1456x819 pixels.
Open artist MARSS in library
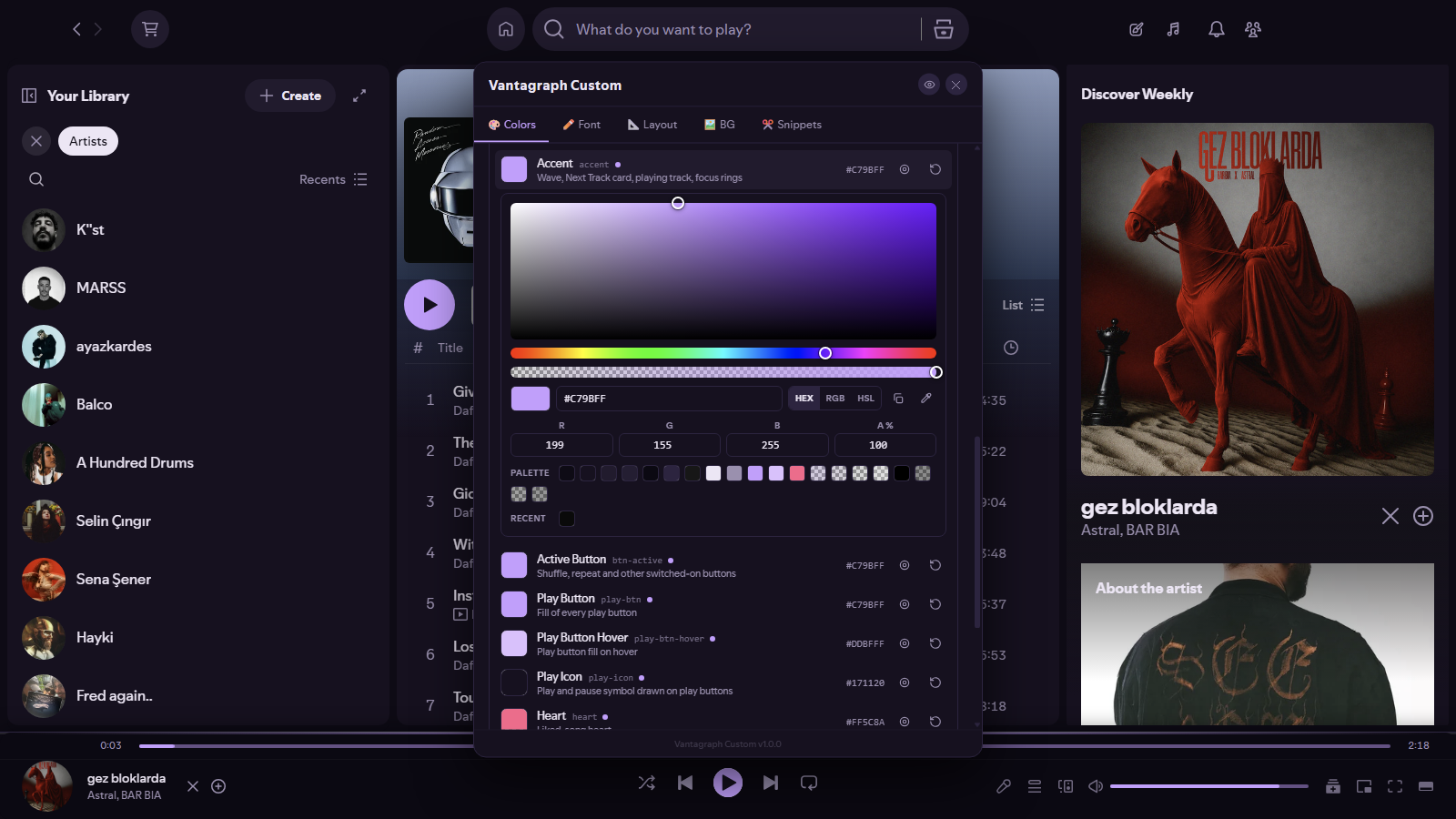[x=197, y=288]
